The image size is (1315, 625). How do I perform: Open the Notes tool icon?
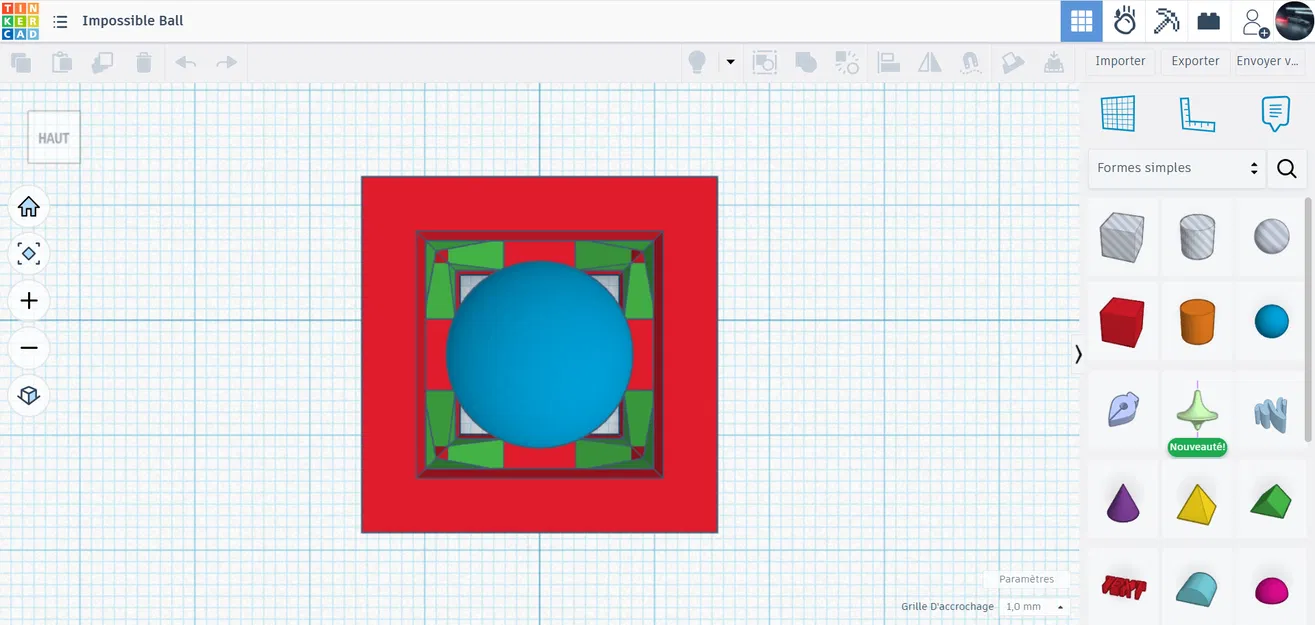coord(1274,113)
